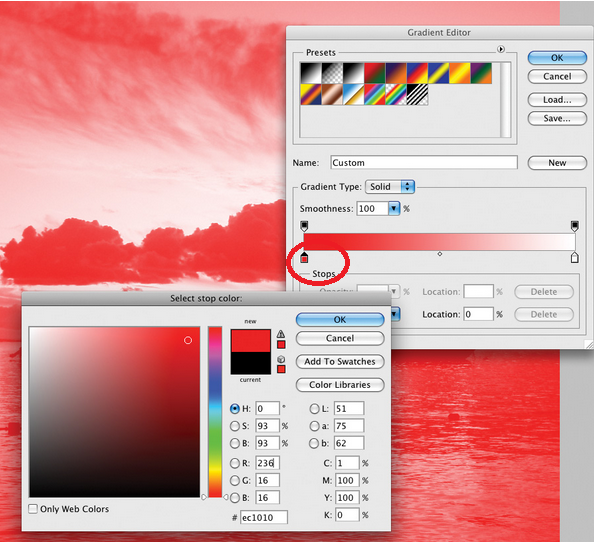Select the foreground-to-transparent checkered preset
594x543 pixels.
tap(332, 73)
